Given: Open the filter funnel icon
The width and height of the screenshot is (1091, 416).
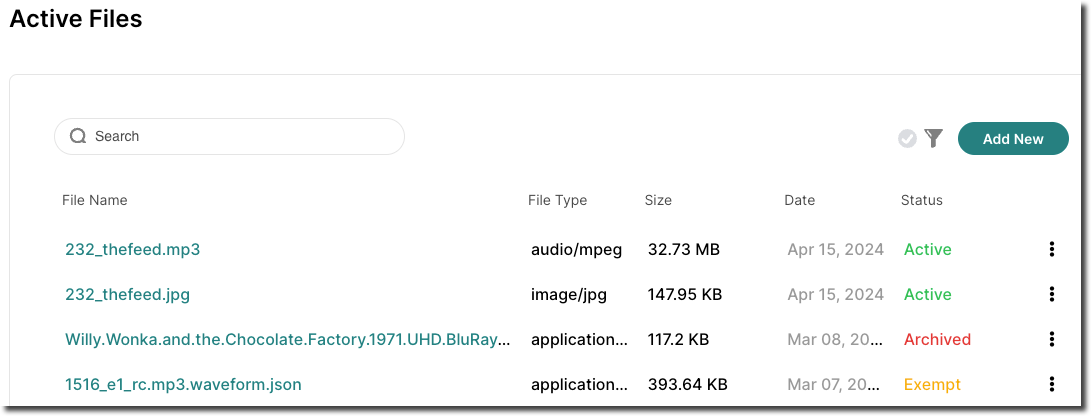Looking at the screenshot, I should pyautogui.click(x=933, y=138).
